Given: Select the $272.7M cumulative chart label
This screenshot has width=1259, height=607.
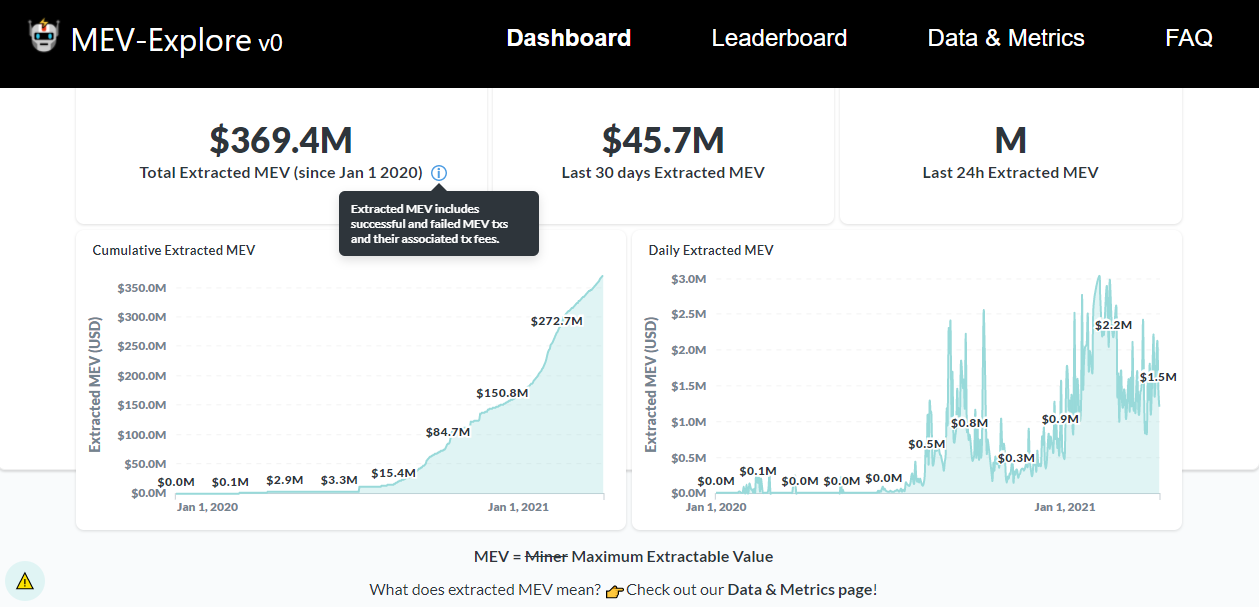Looking at the screenshot, I should 556,321.
